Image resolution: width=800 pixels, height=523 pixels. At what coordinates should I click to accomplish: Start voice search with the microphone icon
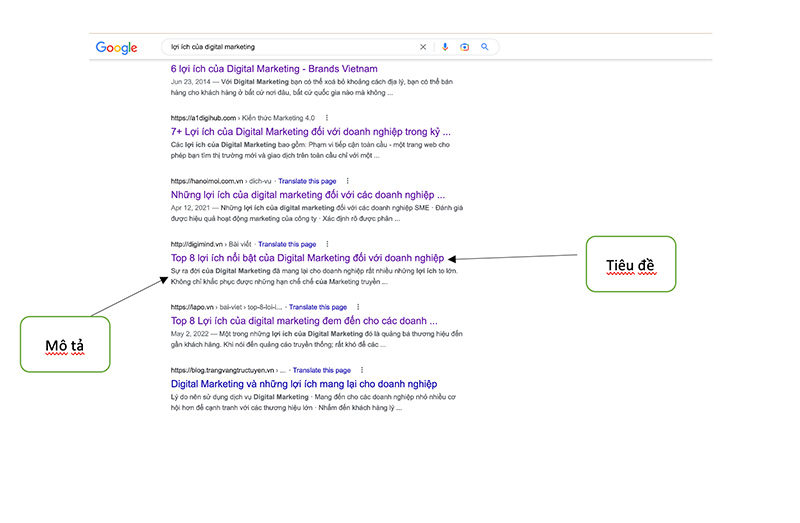click(444, 47)
